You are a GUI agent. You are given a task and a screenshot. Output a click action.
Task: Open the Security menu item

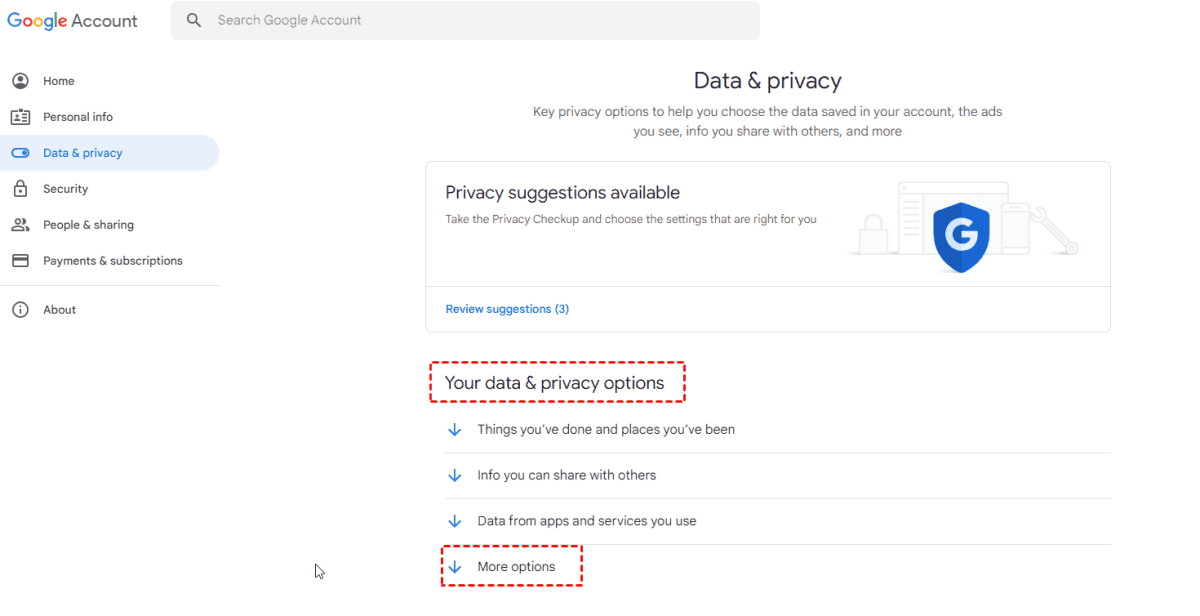click(66, 189)
